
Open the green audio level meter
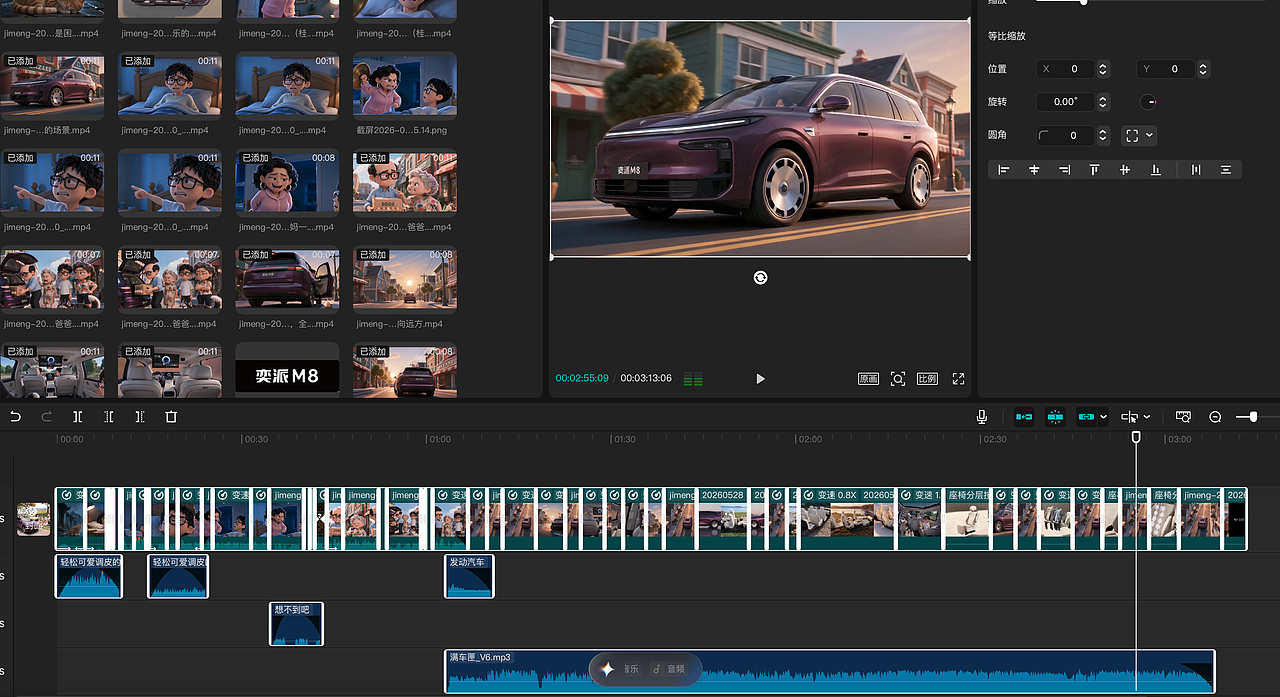click(693, 379)
